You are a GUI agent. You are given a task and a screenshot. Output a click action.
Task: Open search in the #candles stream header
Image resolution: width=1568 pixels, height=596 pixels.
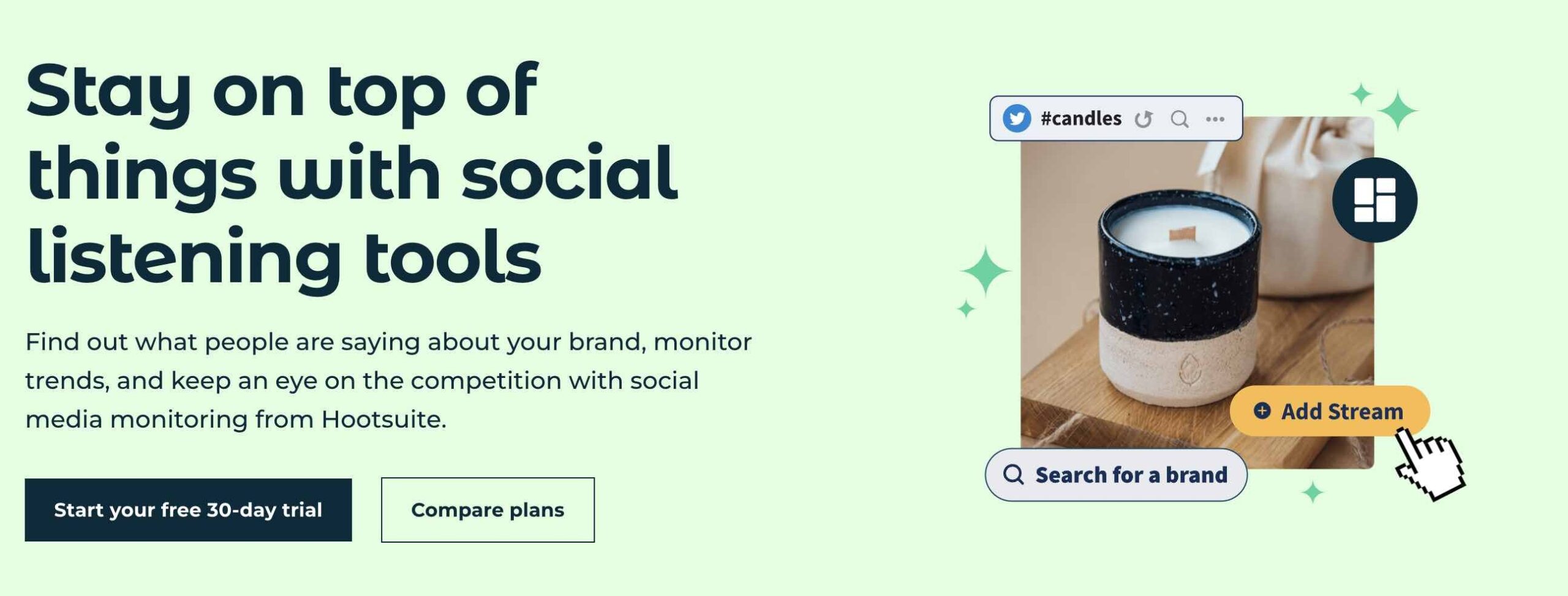tap(1180, 119)
